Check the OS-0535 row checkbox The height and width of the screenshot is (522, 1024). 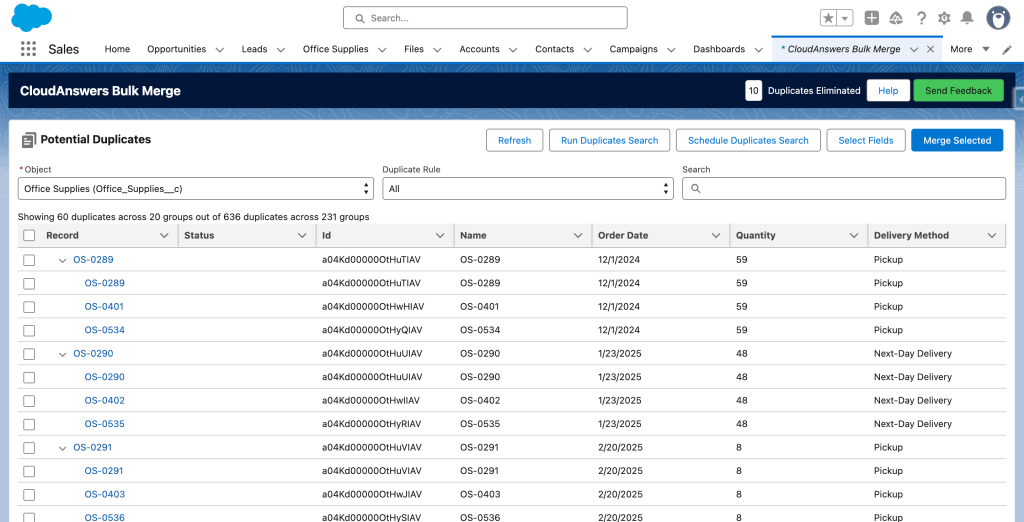tap(29, 425)
